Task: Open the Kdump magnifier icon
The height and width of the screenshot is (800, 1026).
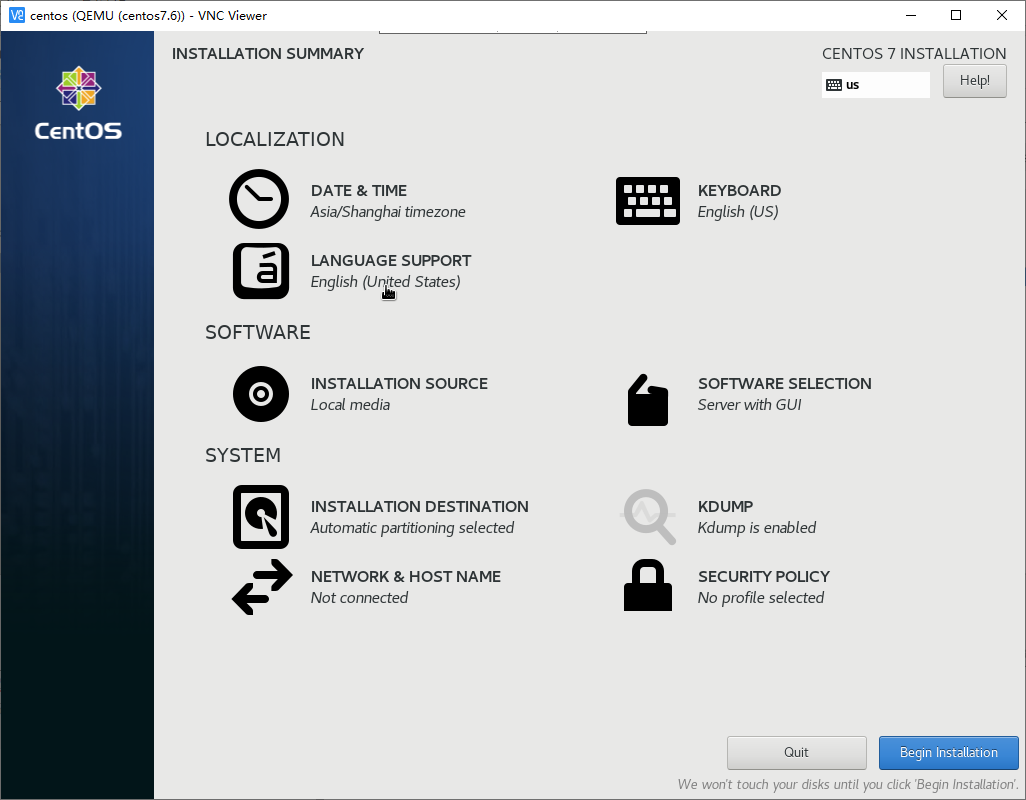Action: click(648, 517)
